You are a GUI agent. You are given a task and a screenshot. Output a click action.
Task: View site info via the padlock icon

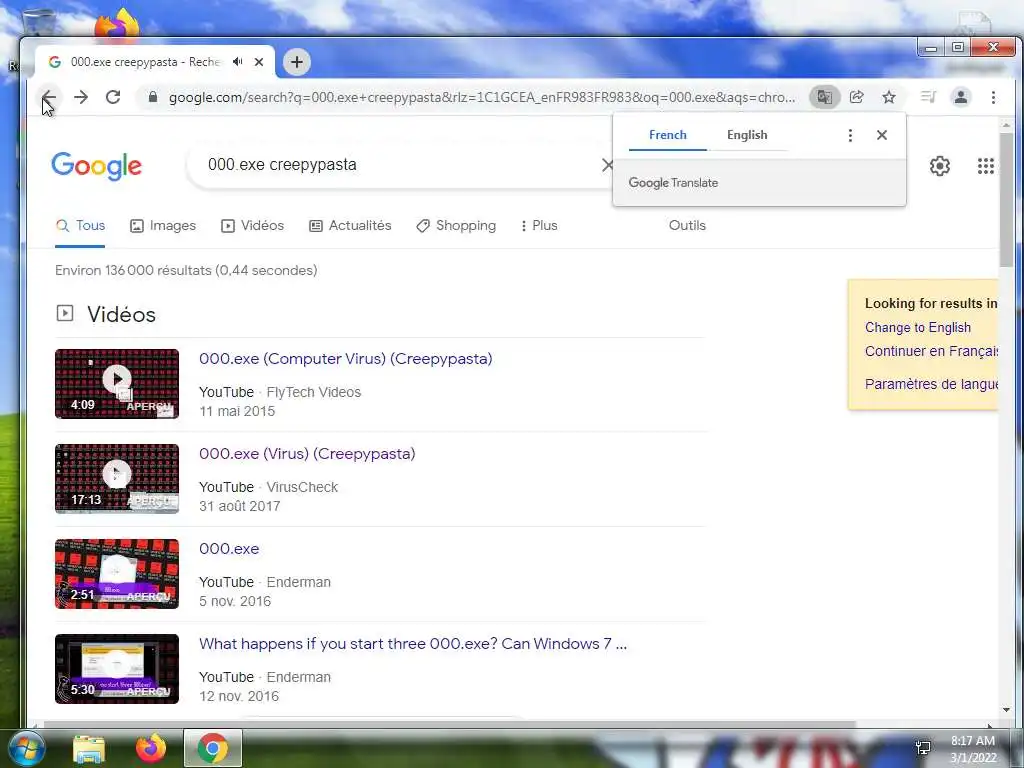pos(153,97)
